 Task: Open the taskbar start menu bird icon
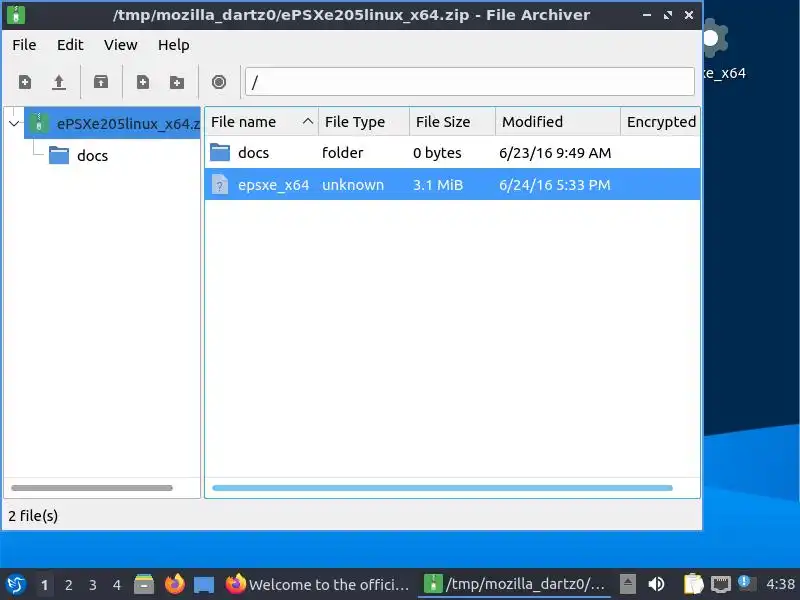coord(16,585)
